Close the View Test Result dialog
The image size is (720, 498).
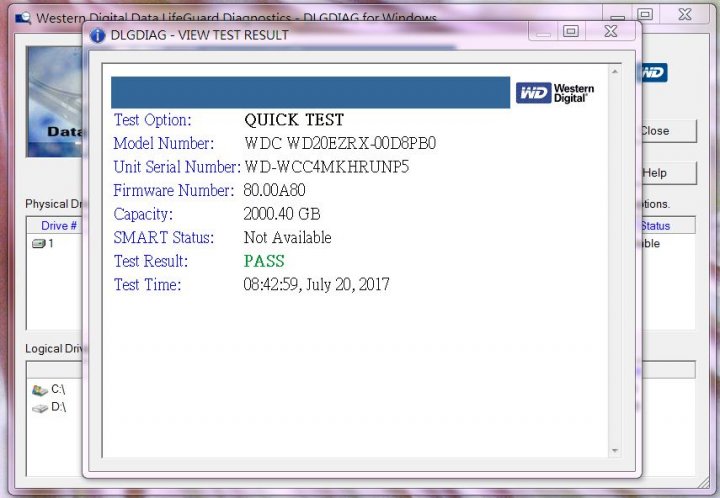(x=611, y=31)
